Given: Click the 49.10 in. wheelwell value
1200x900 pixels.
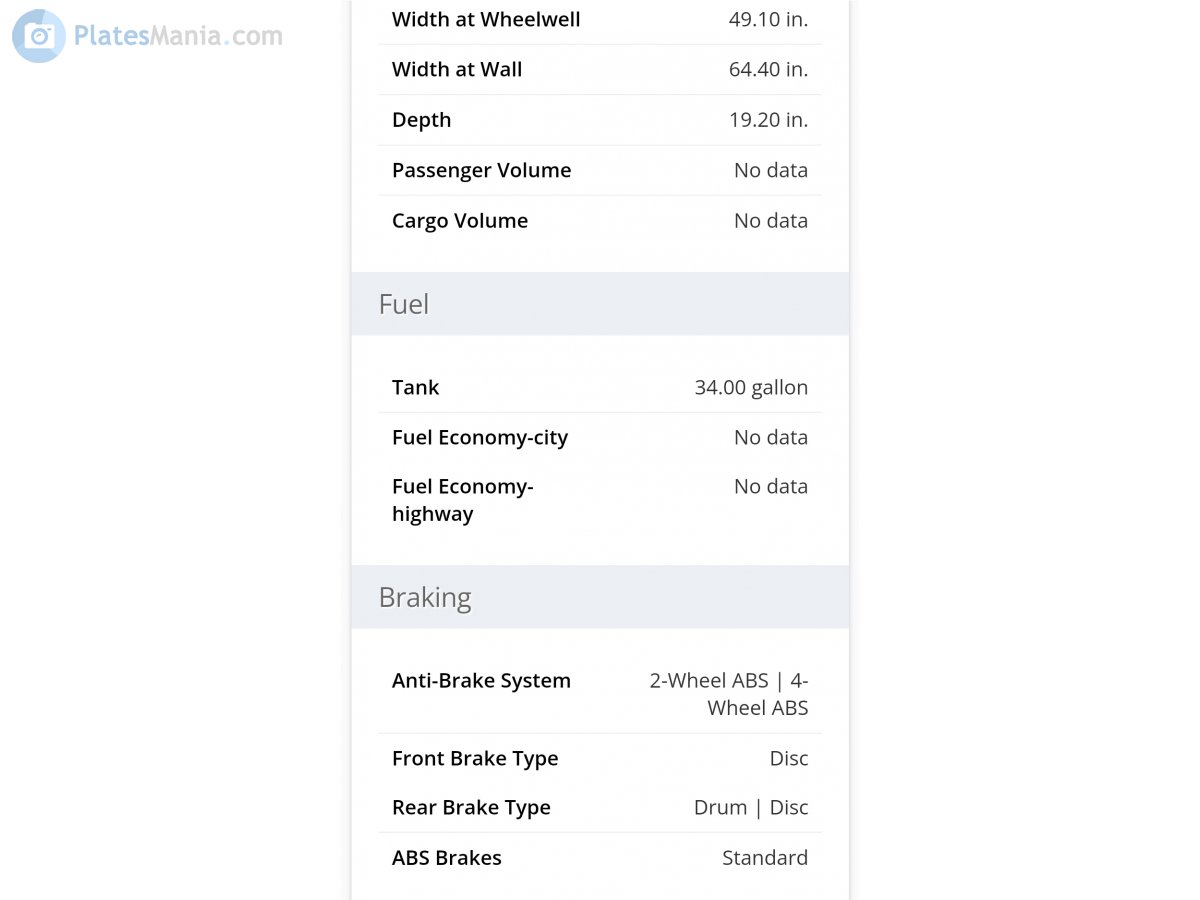Looking at the screenshot, I should (x=768, y=19).
